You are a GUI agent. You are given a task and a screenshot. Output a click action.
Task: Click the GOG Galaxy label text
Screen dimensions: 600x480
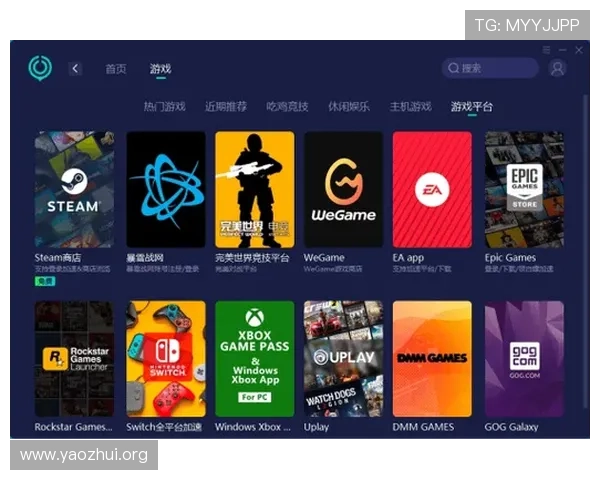(512, 427)
